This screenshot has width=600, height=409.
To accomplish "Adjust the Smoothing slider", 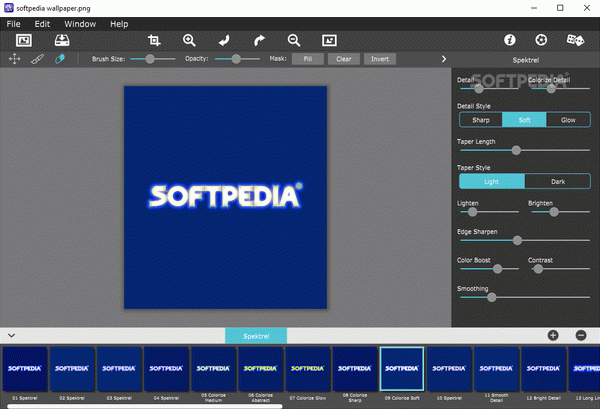I will (x=525, y=297).
